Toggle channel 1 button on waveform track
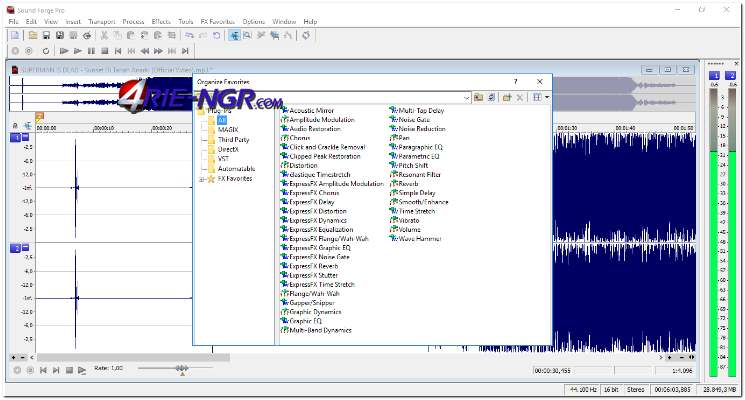Image resolution: width=745 pixels, height=400 pixels. [x=16, y=138]
